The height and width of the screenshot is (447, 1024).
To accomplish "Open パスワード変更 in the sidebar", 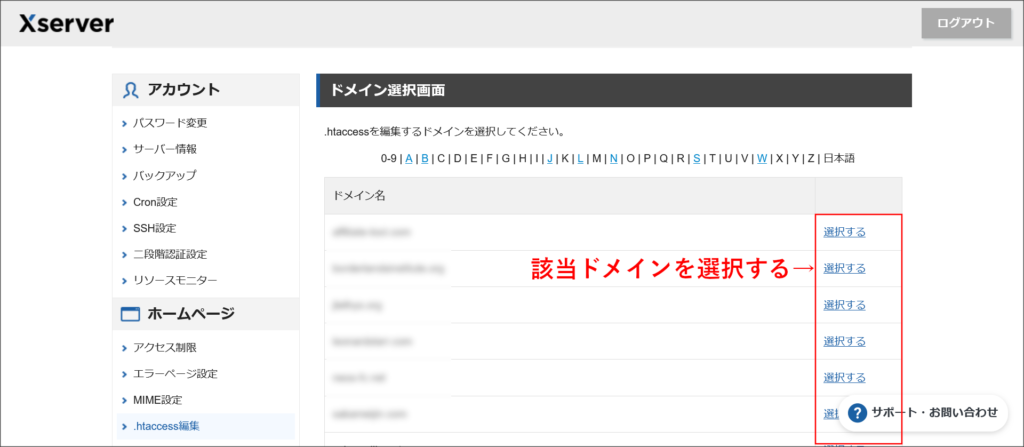I will (x=170, y=123).
